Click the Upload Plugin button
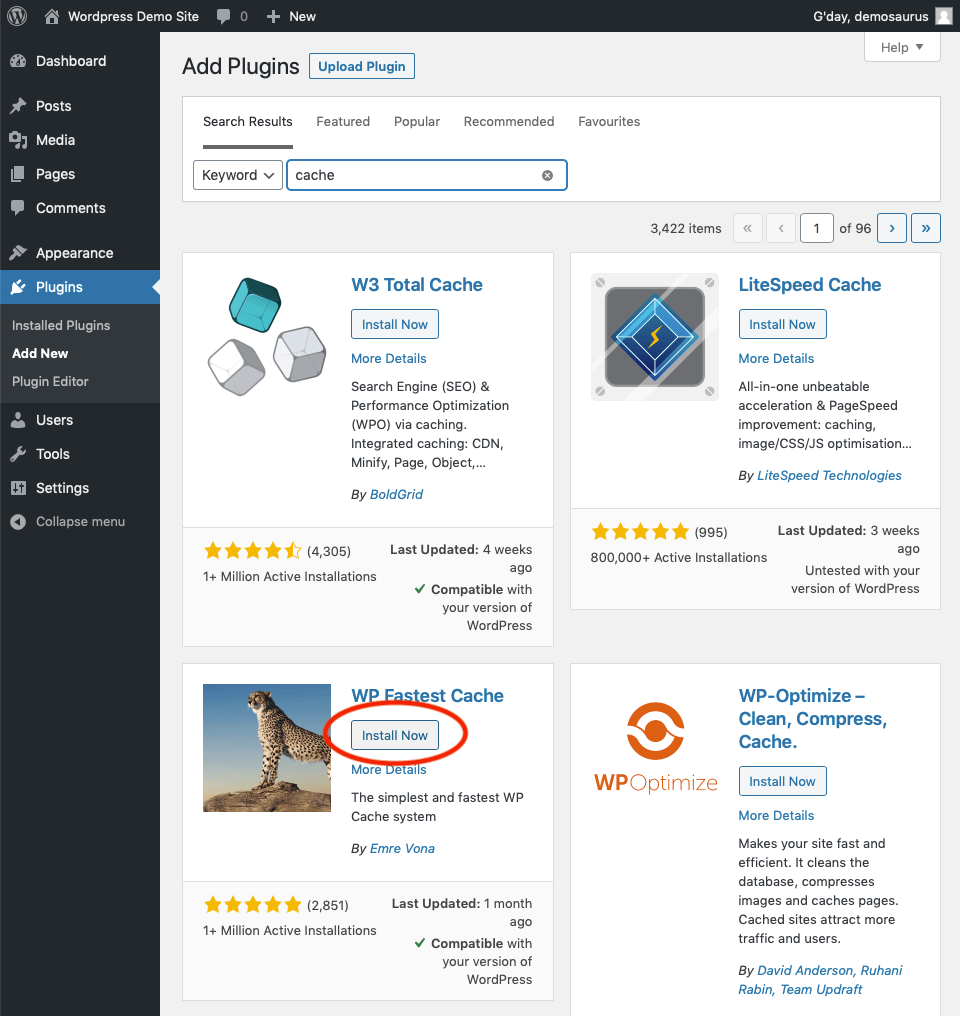 [361, 66]
